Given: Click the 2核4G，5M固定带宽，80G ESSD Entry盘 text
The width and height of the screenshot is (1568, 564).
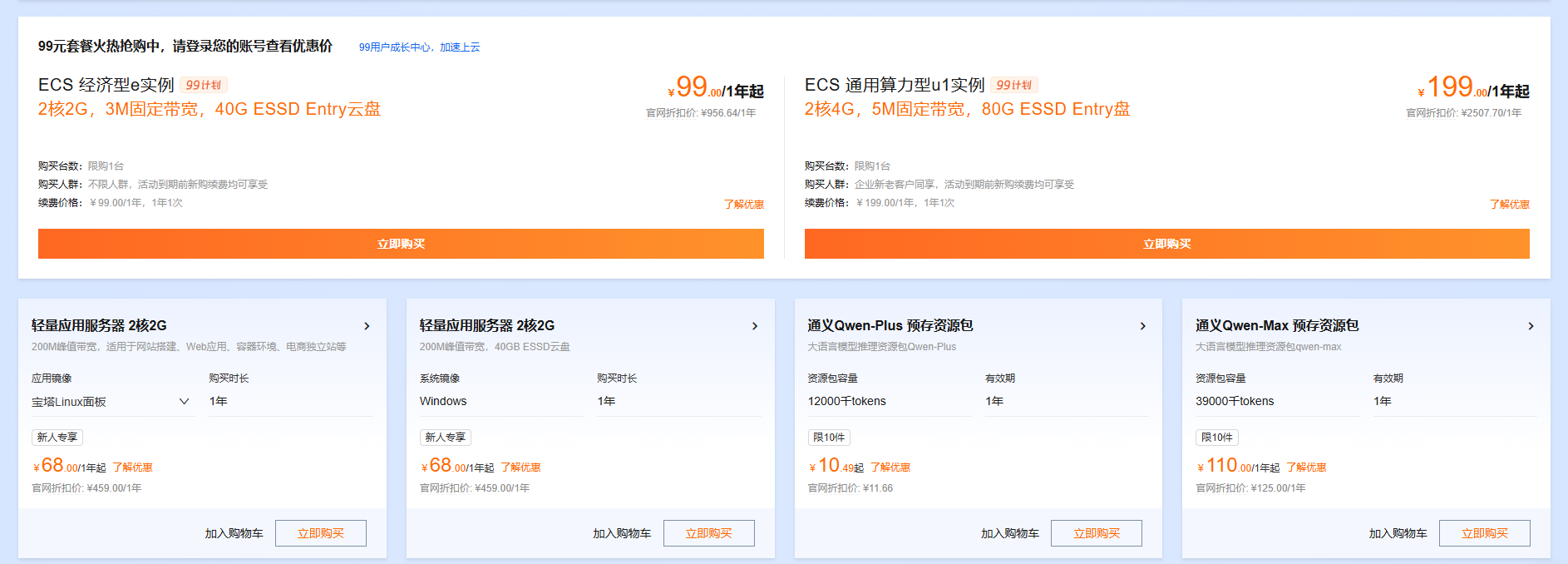Looking at the screenshot, I should click(x=968, y=109).
